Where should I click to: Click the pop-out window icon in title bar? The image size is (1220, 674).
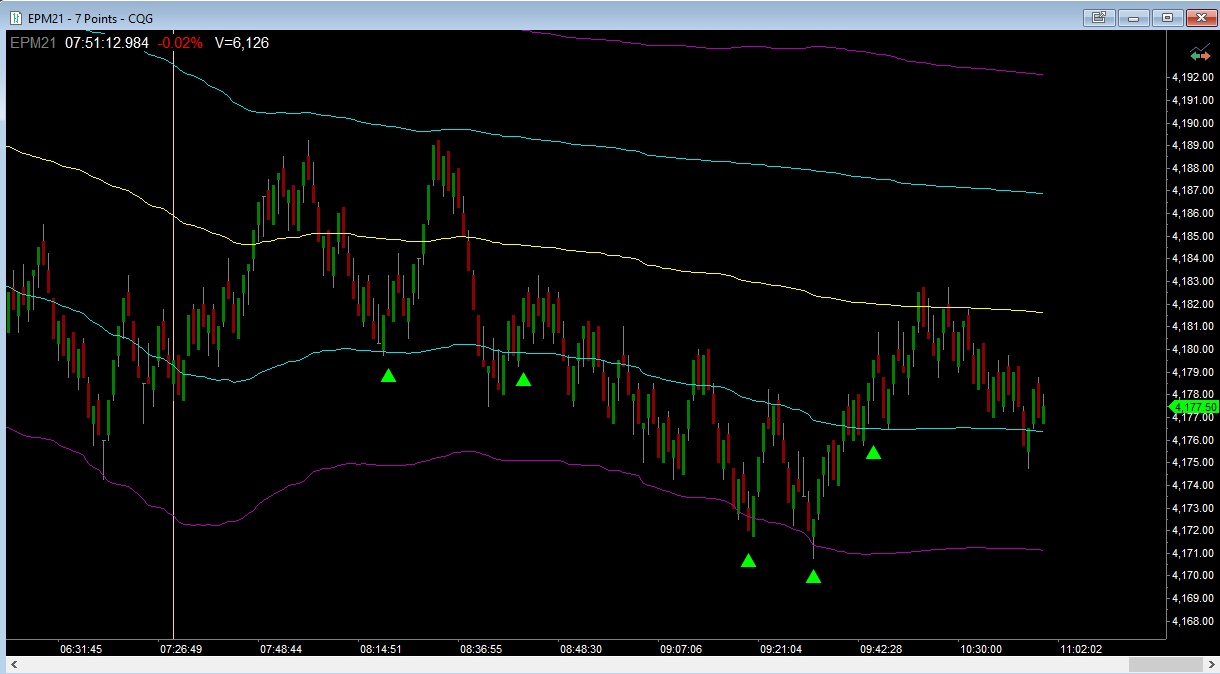point(1099,17)
